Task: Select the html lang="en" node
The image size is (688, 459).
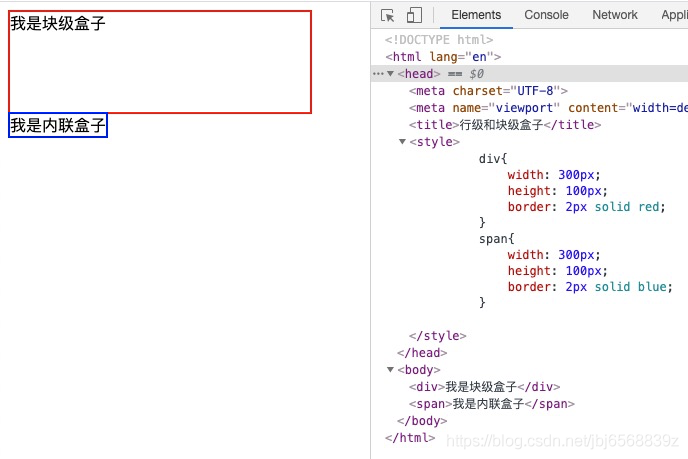Action: 443,57
